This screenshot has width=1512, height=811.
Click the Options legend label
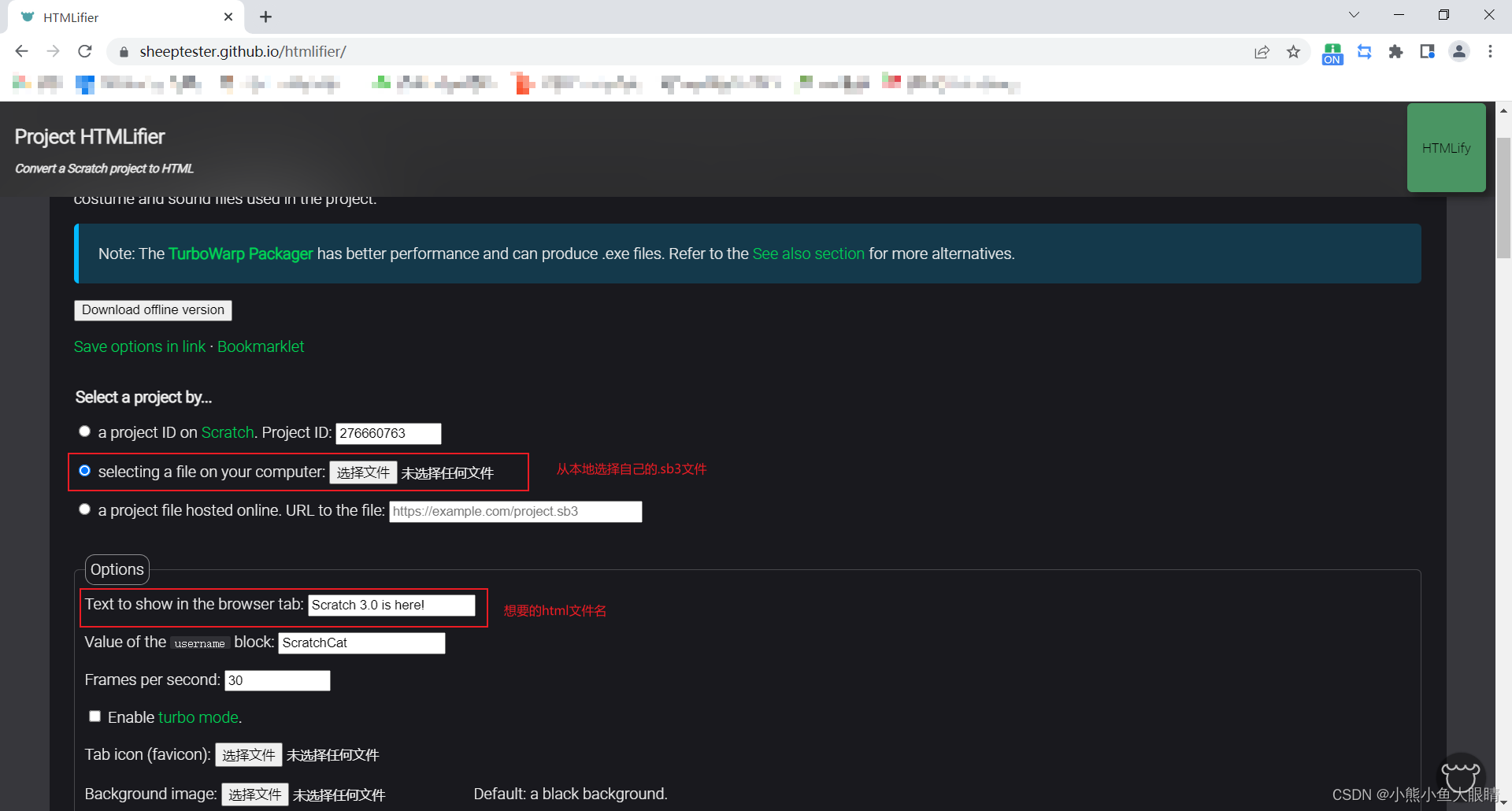(117, 569)
